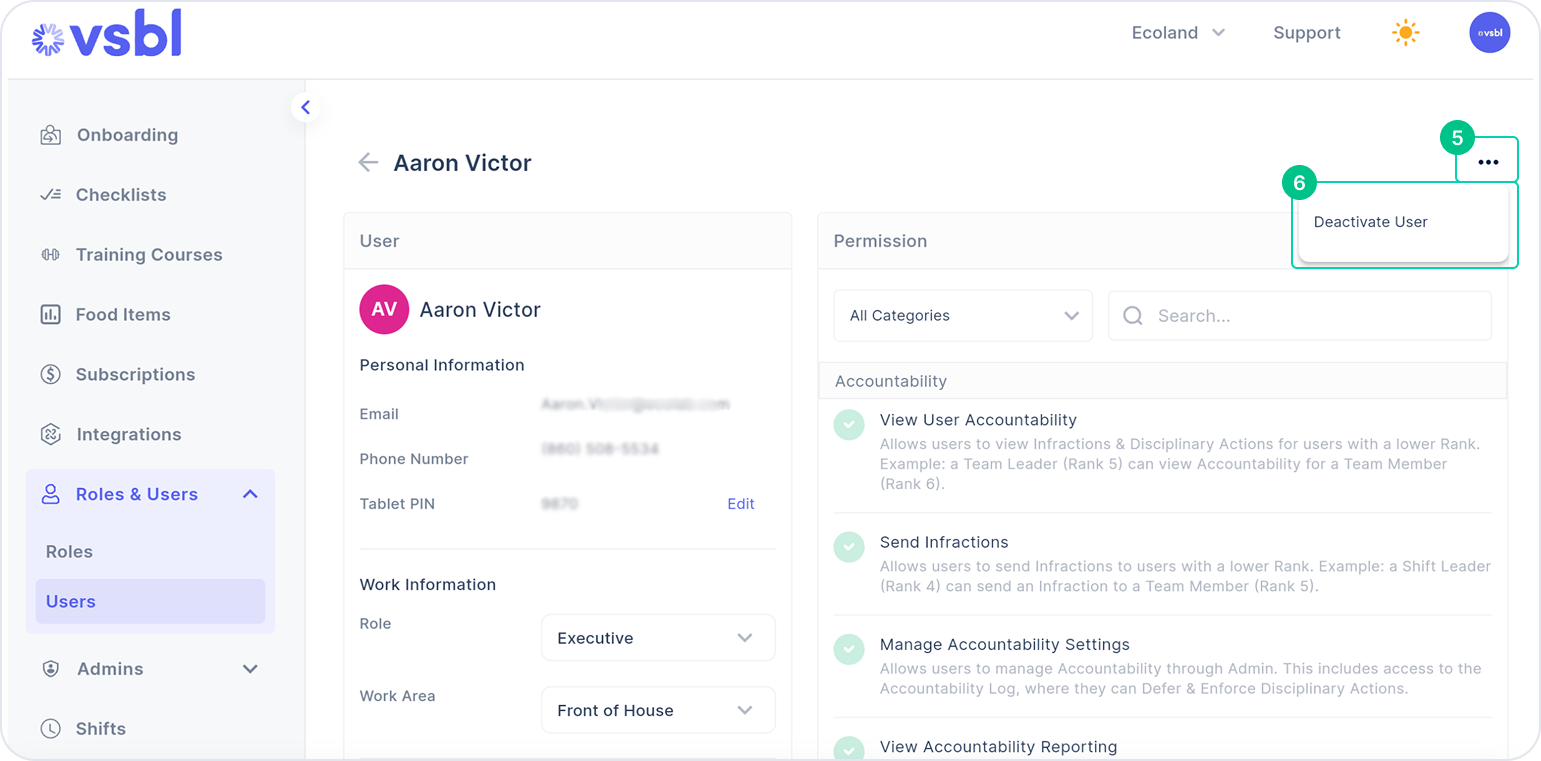Click the Shifts clock icon
The height and width of the screenshot is (761, 1541).
click(50, 729)
